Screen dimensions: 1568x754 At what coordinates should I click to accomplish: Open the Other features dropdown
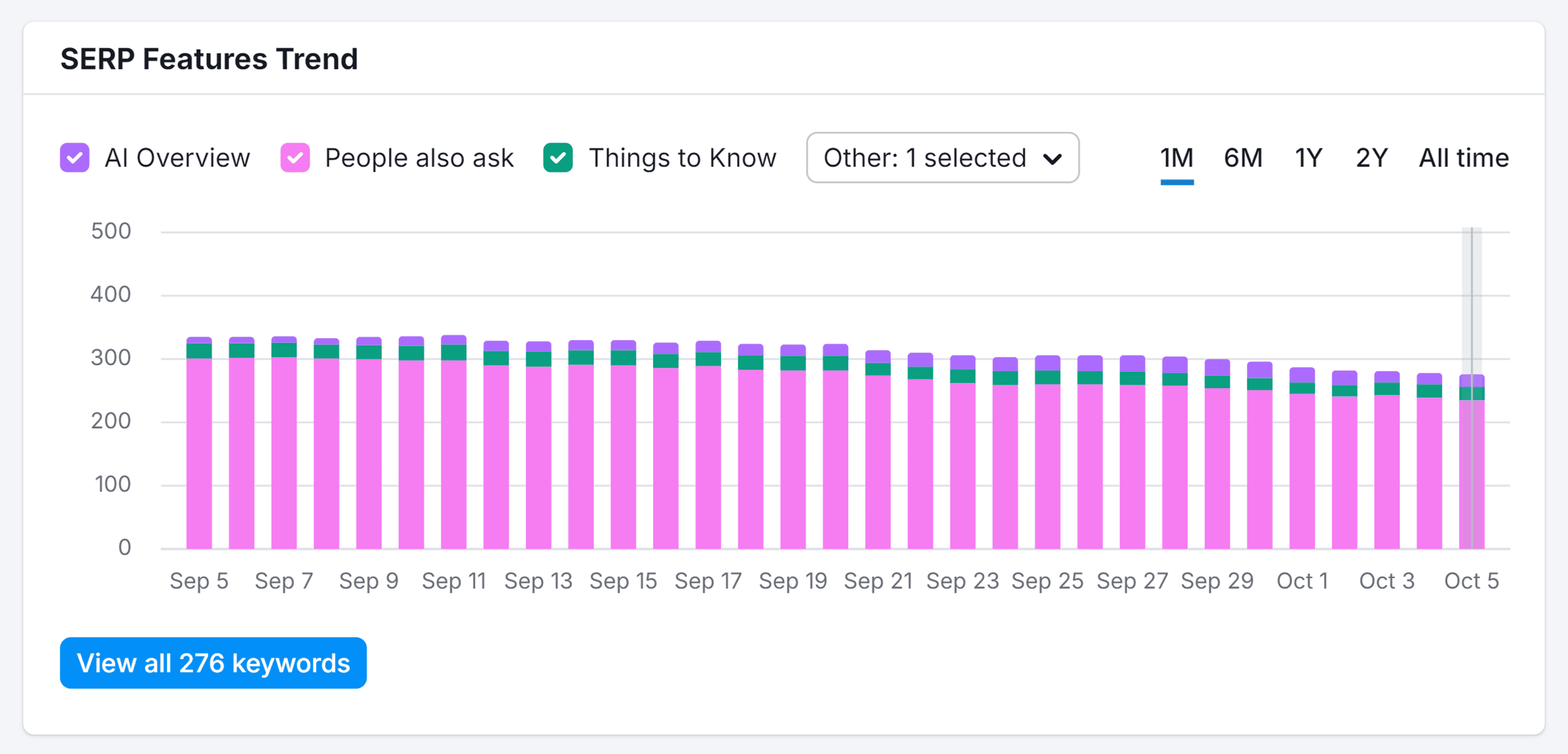click(x=942, y=158)
